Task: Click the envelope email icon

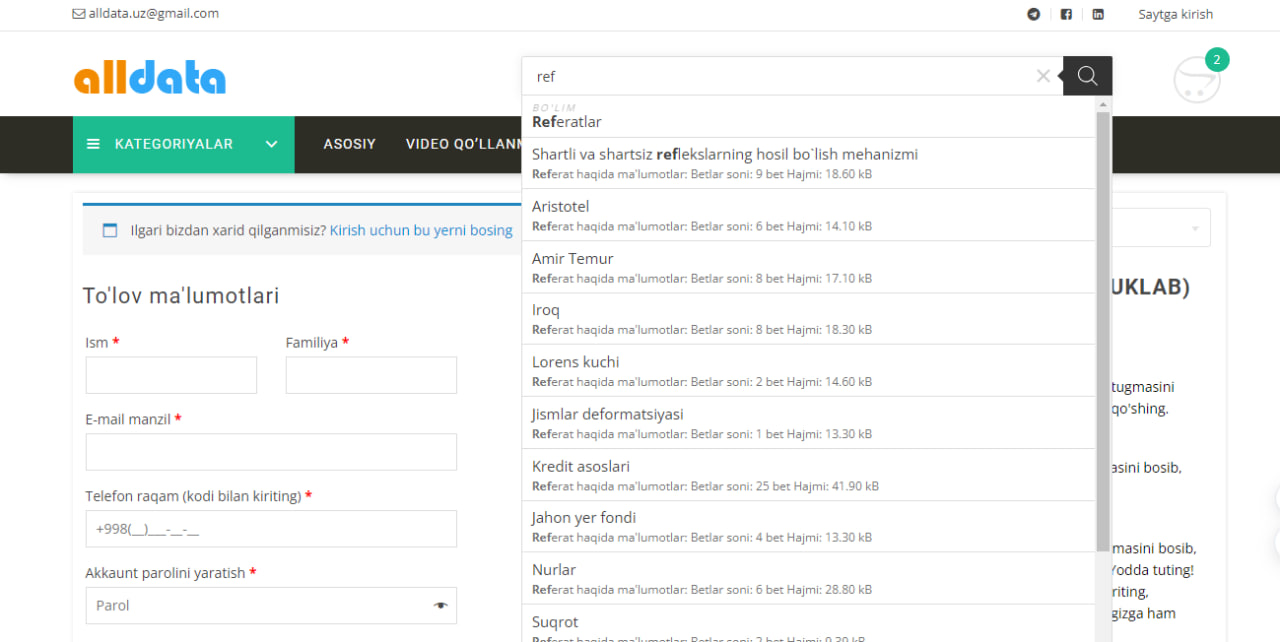Action: coord(79,14)
